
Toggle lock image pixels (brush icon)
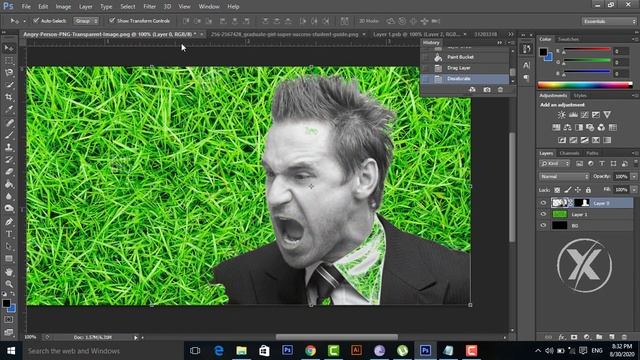[568, 190]
